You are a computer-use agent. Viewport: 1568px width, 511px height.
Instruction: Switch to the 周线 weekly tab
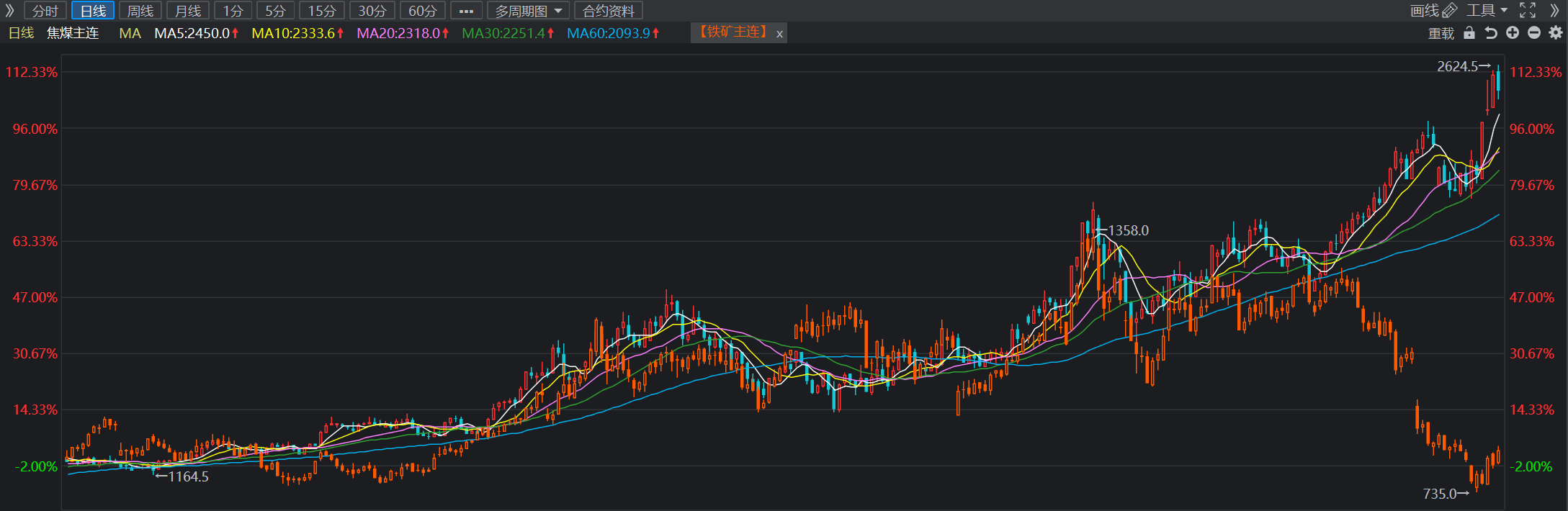click(140, 11)
